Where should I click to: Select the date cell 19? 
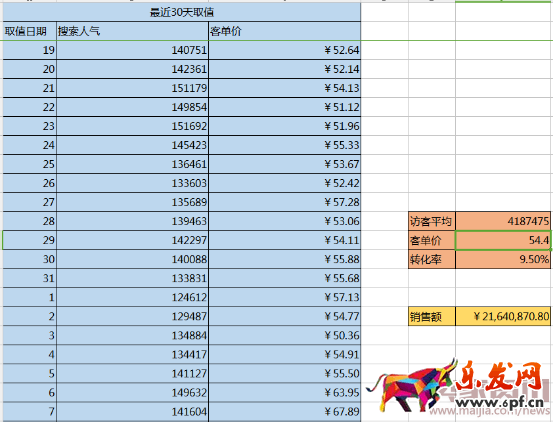(30, 50)
